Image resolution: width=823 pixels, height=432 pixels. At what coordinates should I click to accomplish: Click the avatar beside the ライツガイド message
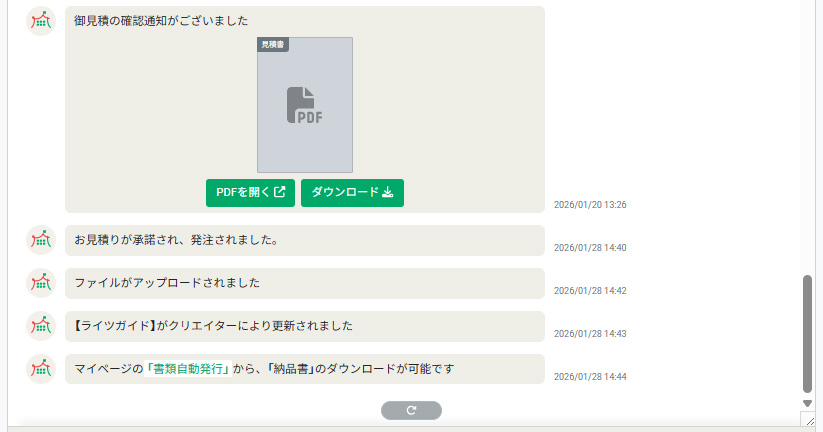click(x=41, y=326)
